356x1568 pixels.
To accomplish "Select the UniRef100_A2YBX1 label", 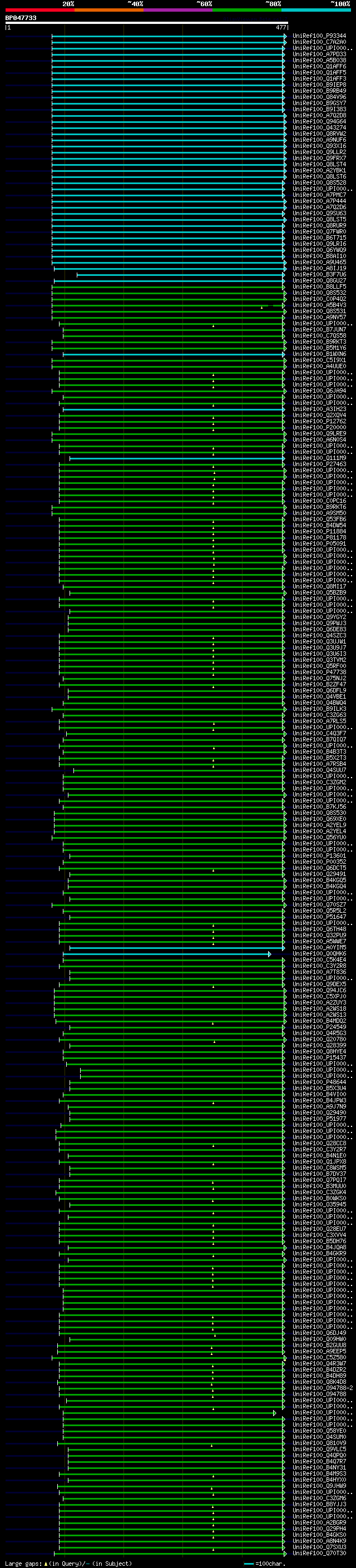I will tap(319, 170).
